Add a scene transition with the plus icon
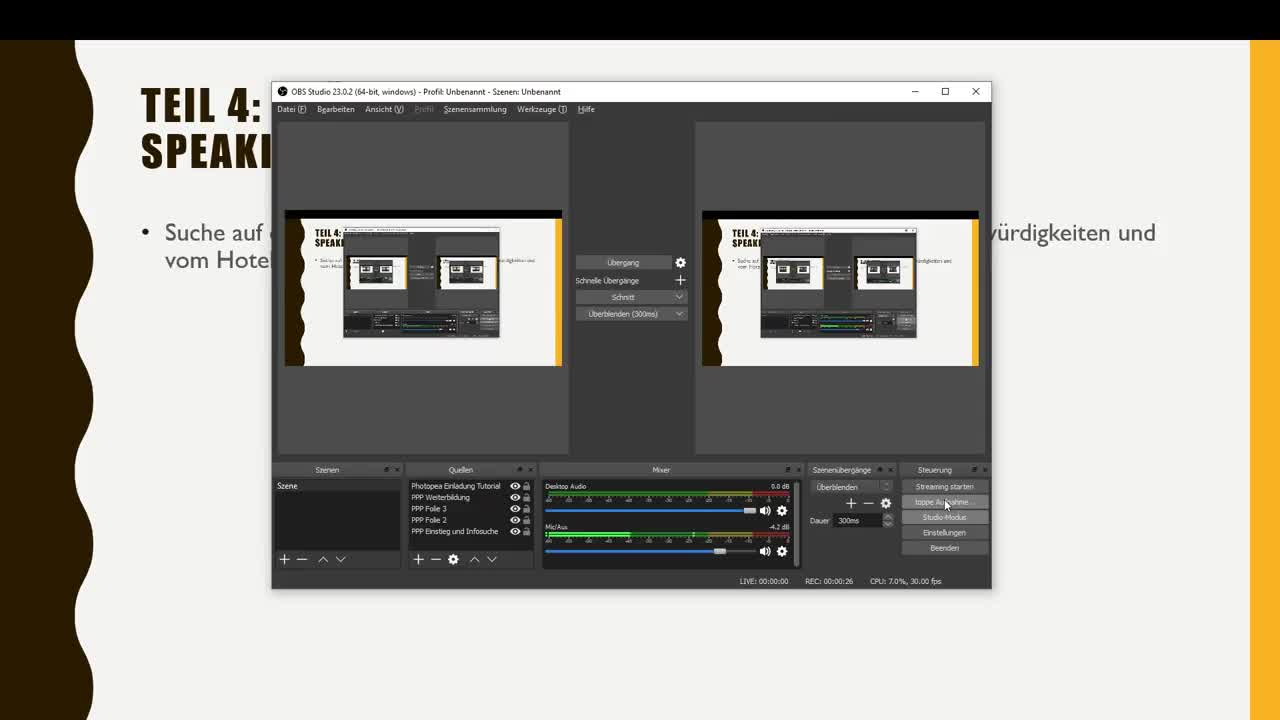This screenshot has width=1280, height=720. [851, 503]
